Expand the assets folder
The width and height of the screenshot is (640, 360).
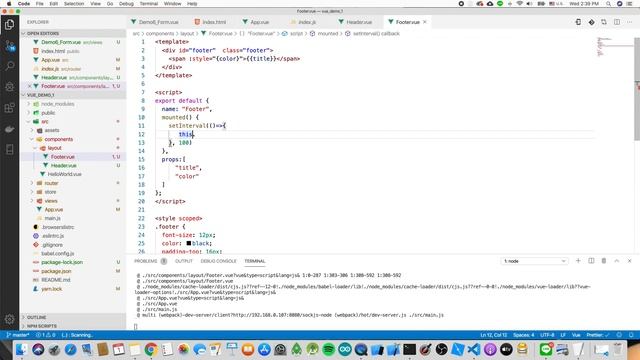(x=51, y=131)
